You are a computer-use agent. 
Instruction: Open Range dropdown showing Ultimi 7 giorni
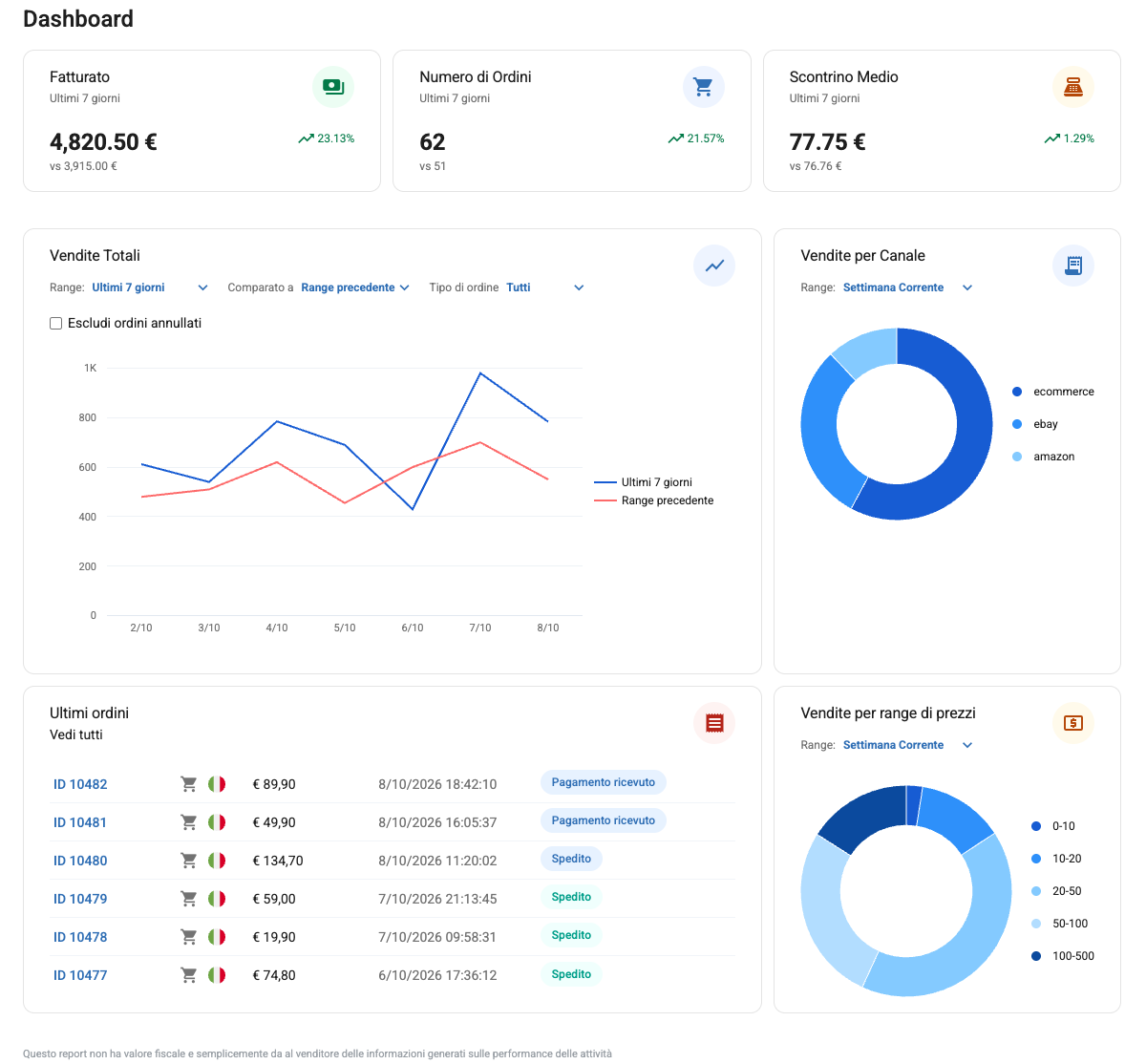tap(150, 287)
